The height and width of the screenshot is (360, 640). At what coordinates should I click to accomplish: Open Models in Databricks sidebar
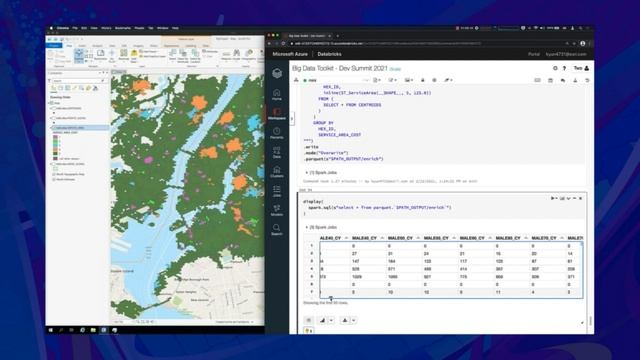coord(277,210)
